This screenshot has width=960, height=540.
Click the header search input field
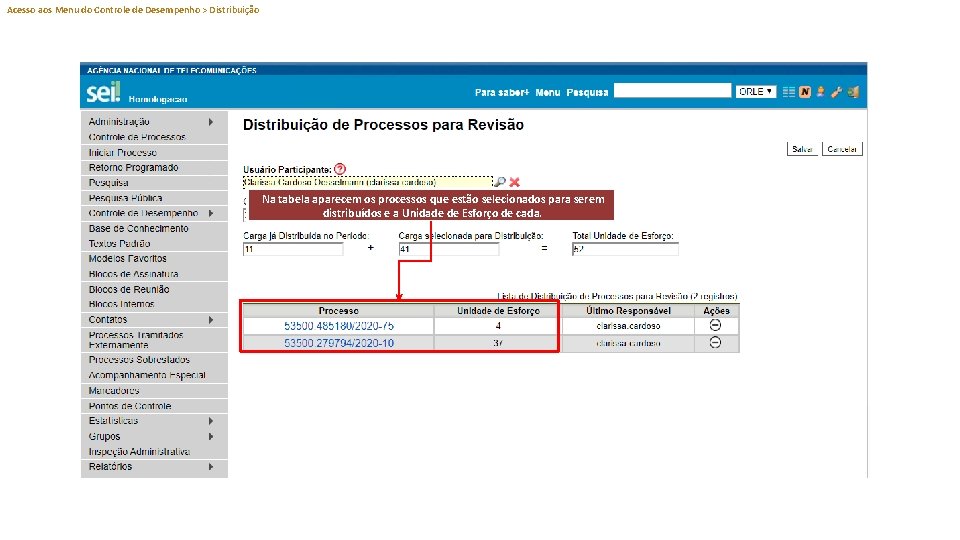point(672,91)
